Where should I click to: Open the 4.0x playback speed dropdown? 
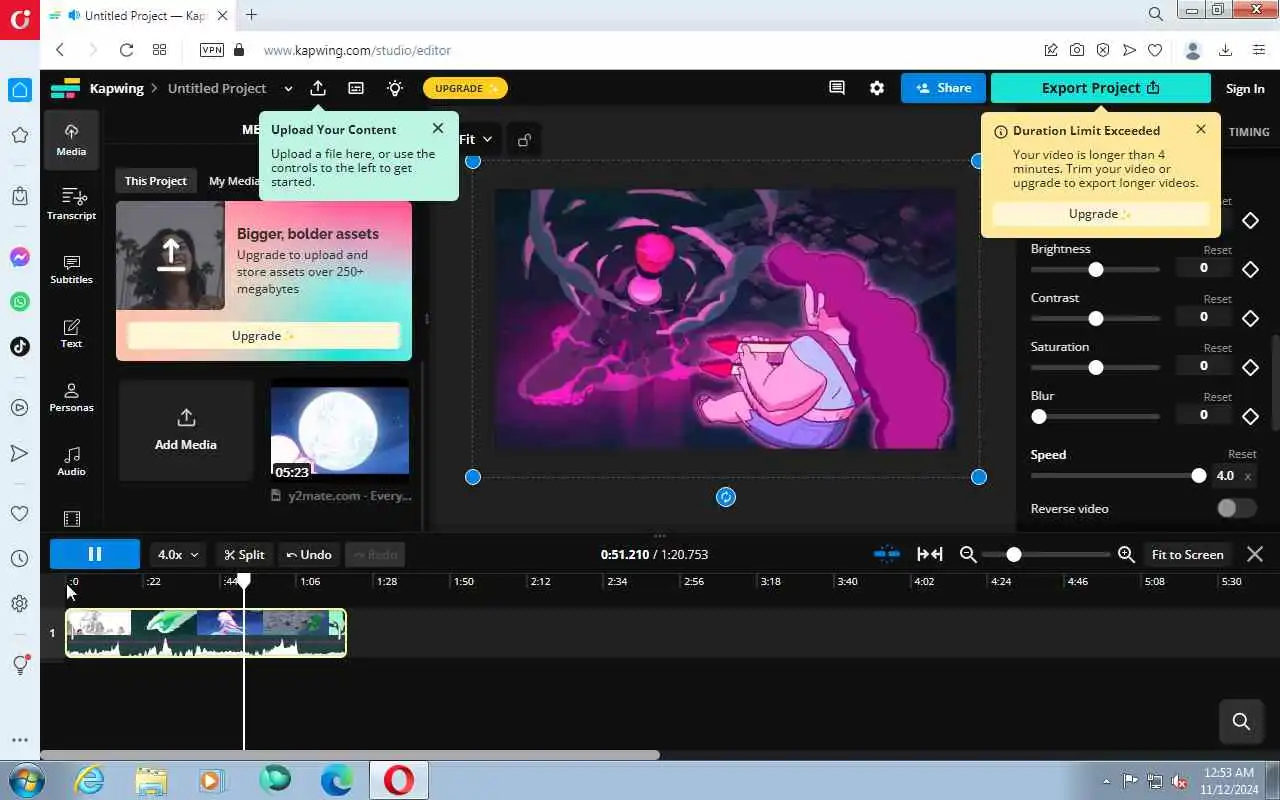click(x=179, y=554)
